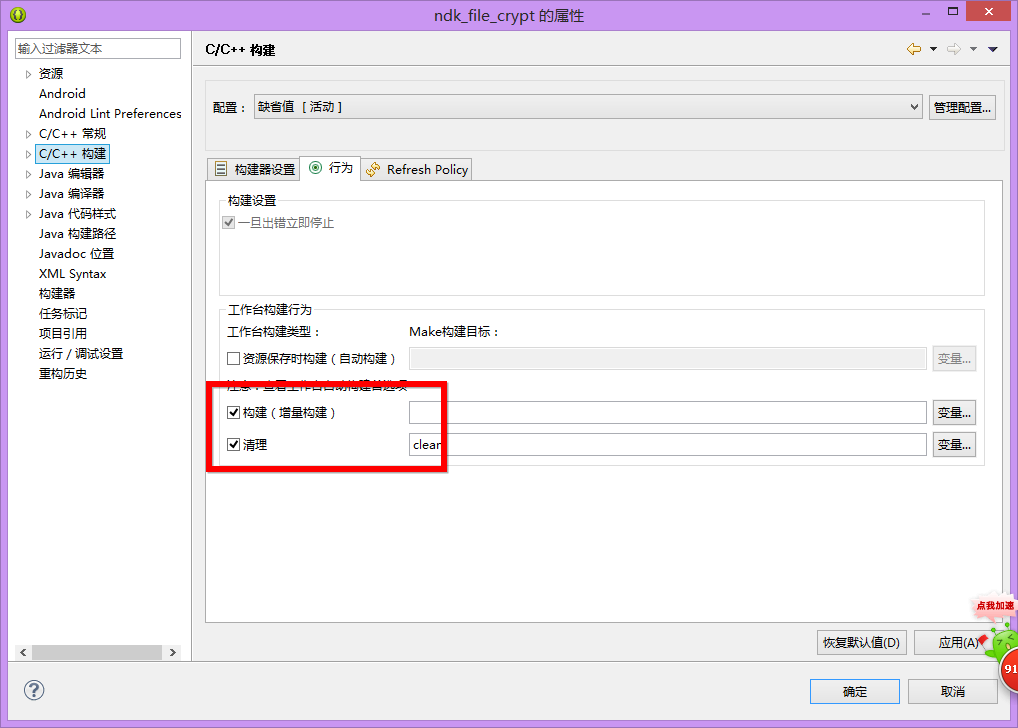Expand the C/C++ 常规 tree node
The width and height of the screenshot is (1018, 728).
[28, 134]
